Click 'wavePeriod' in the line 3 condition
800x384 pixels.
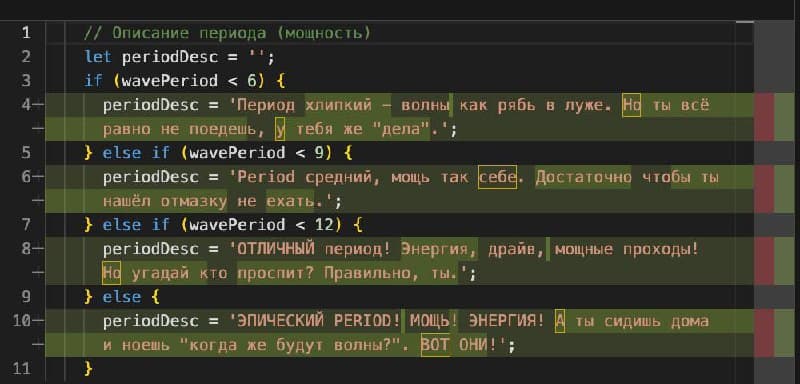pos(170,81)
